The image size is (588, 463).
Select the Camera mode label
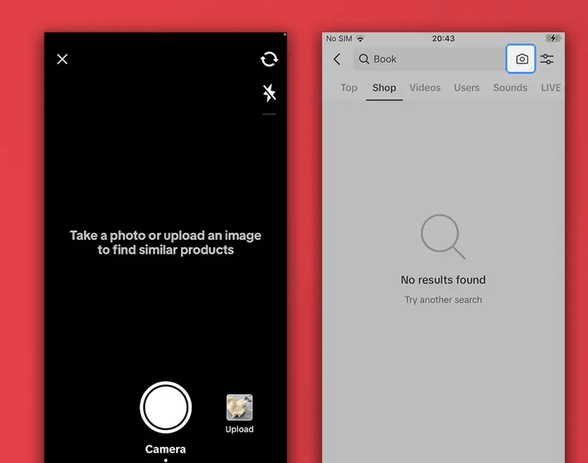click(165, 449)
